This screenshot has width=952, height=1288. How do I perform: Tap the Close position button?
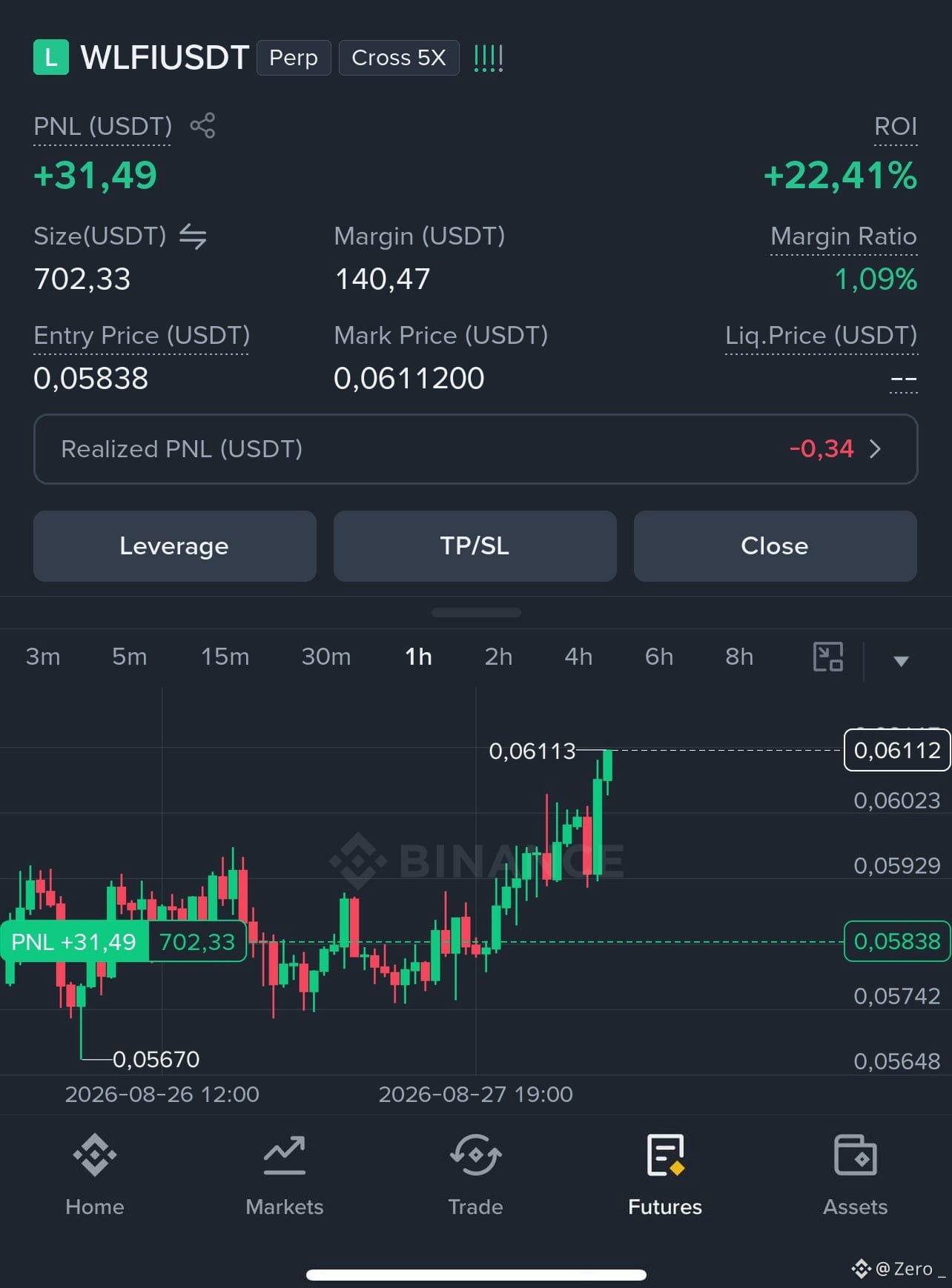click(x=776, y=546)
